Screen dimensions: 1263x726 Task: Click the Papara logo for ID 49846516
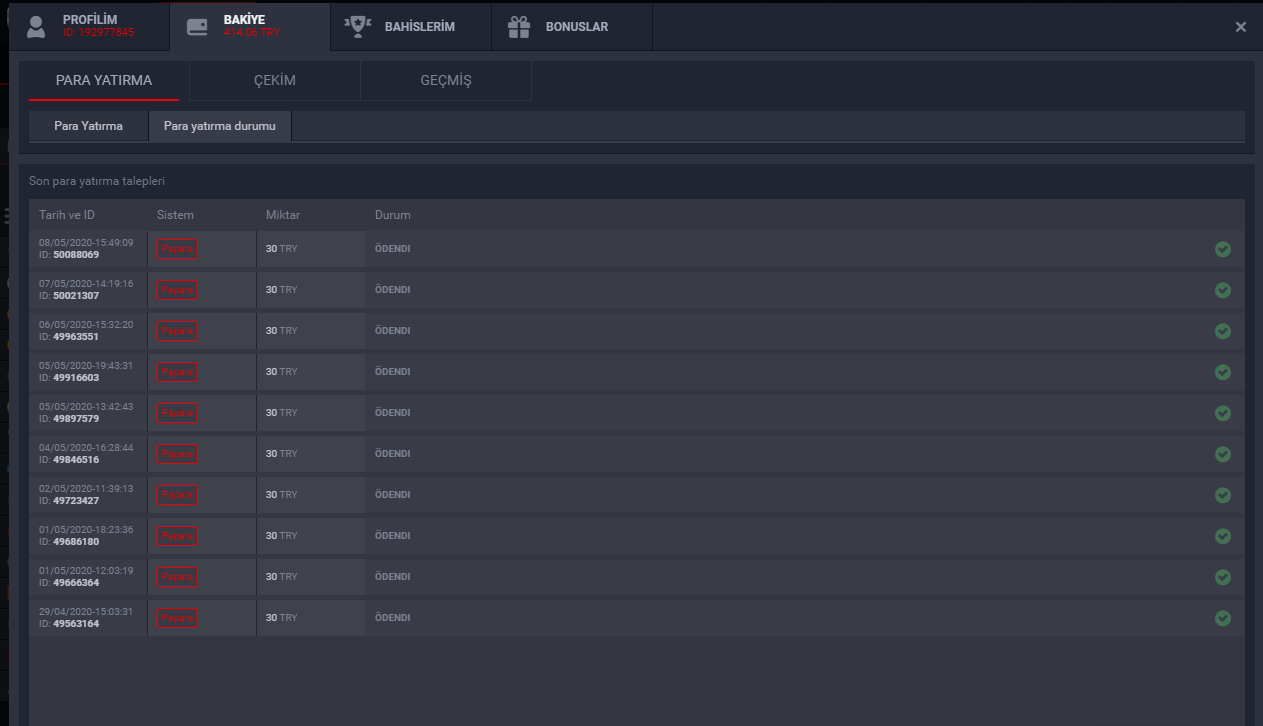pyautogui.click(x=177, y=454)
